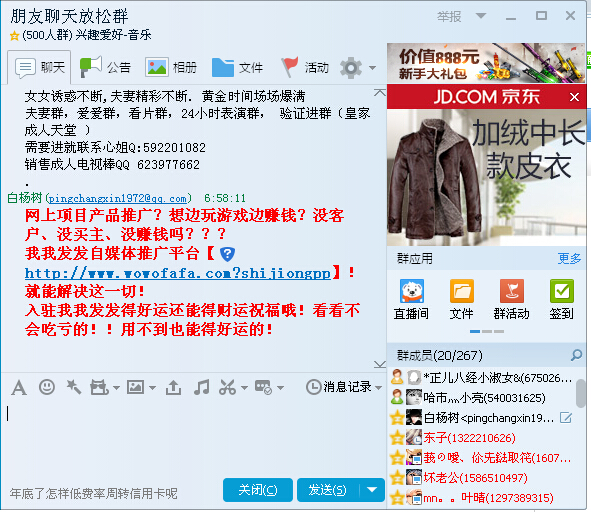Open the wowofafa.com link in chat

point(178,273)
